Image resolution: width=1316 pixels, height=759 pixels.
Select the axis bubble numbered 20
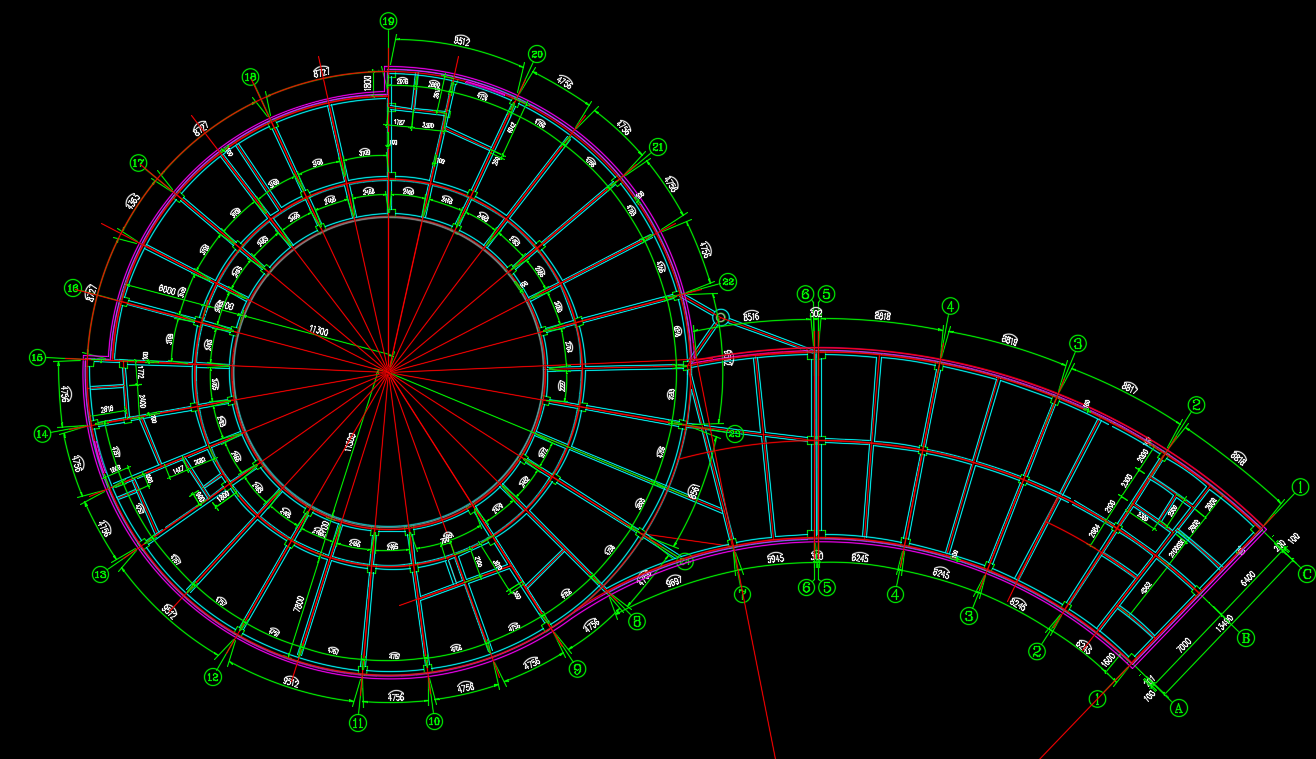[537, 54]
